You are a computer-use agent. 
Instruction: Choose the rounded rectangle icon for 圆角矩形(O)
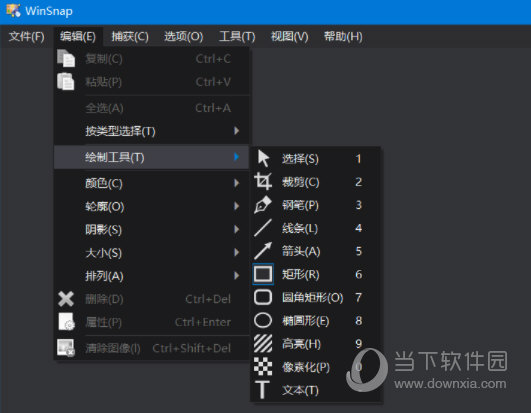[x=263, y=297]
